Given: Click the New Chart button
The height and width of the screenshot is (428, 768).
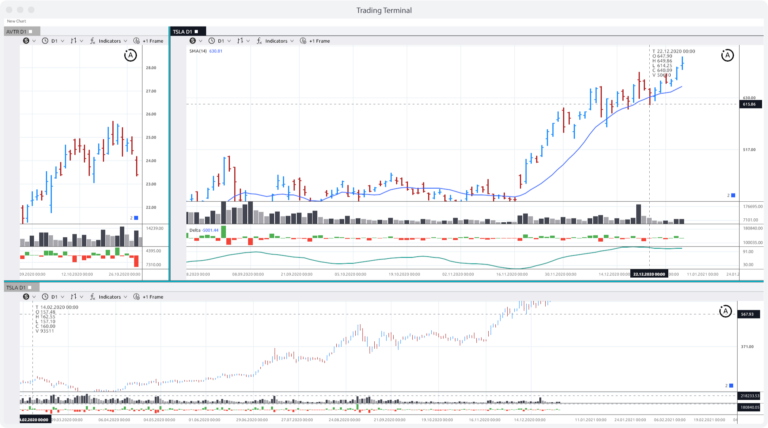Looking at the screenshot, I should 16,22.
